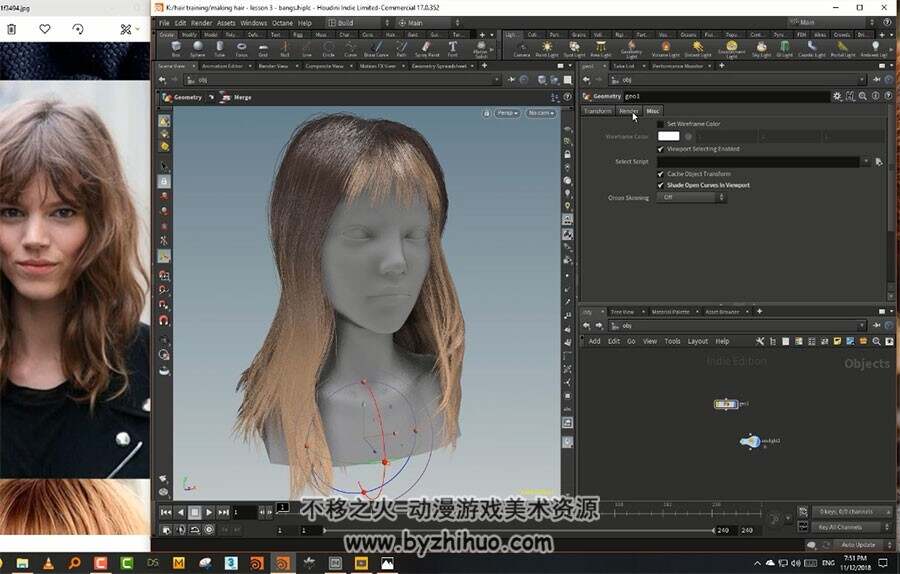The image size is (900, 574).
Task: Select the Draw Curve shelf tool
Action: pos(376,49)
